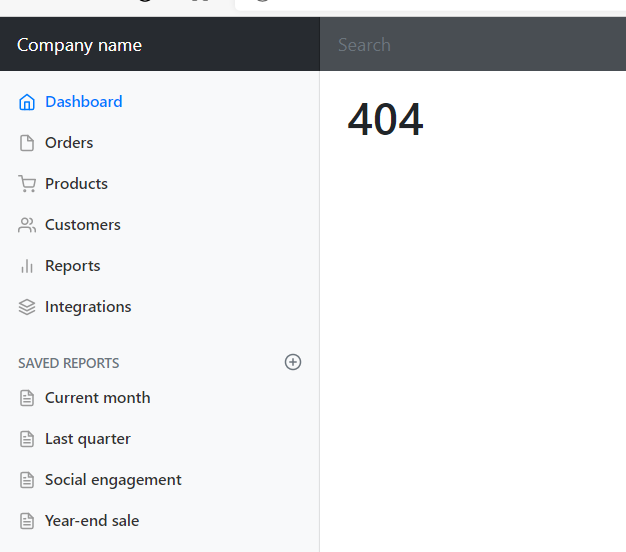
Task: Navigate to Integrations
Action: coord(88,307)
